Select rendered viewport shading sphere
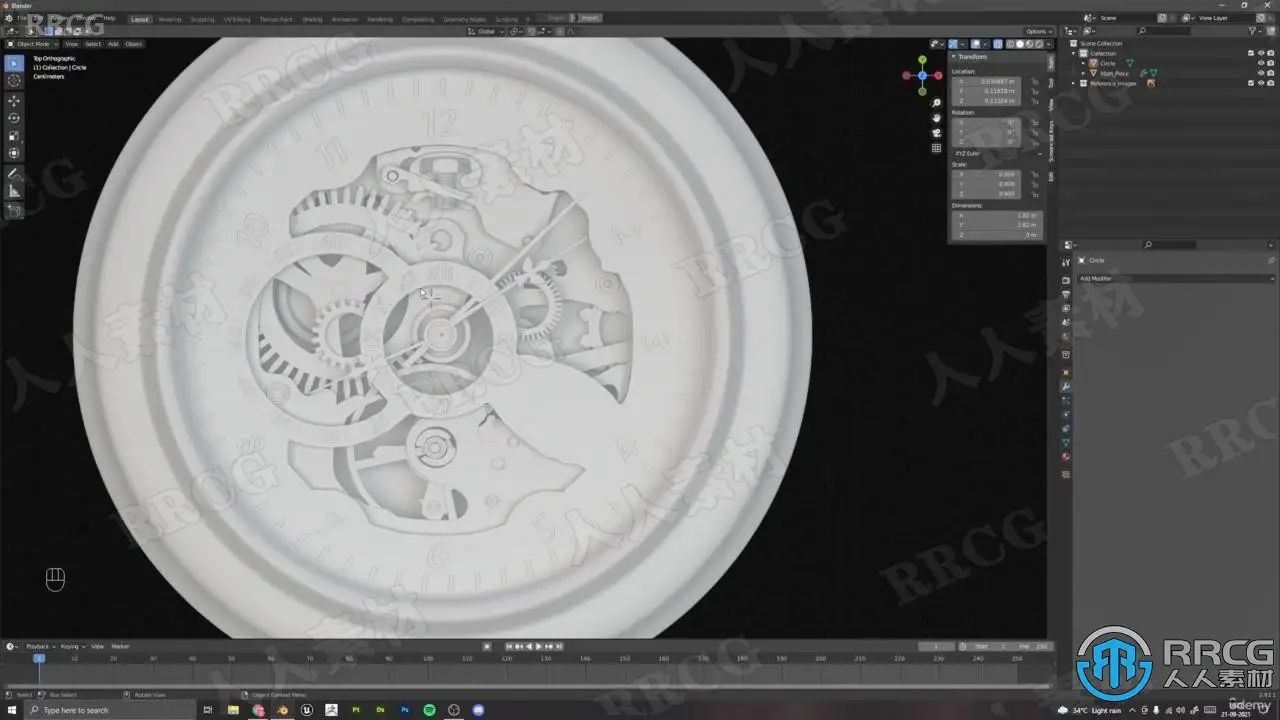1280x720 pixels. click(x=1040, y=44)
